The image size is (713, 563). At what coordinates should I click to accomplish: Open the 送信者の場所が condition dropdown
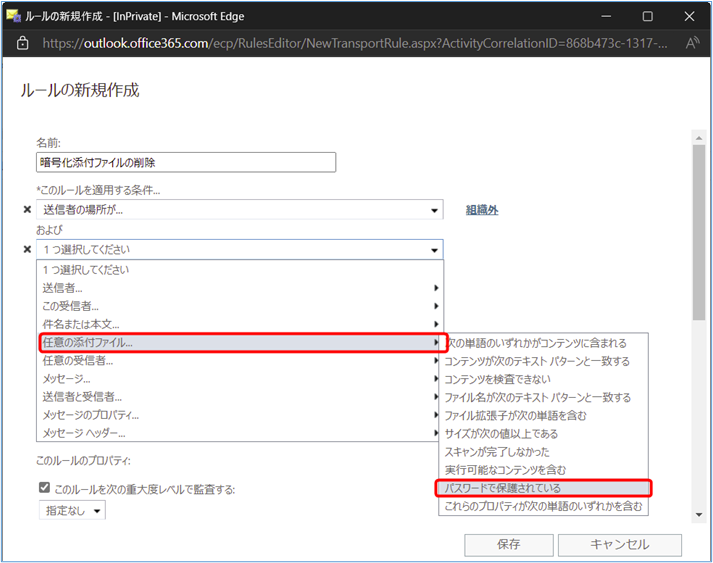(x=240, y=210)
